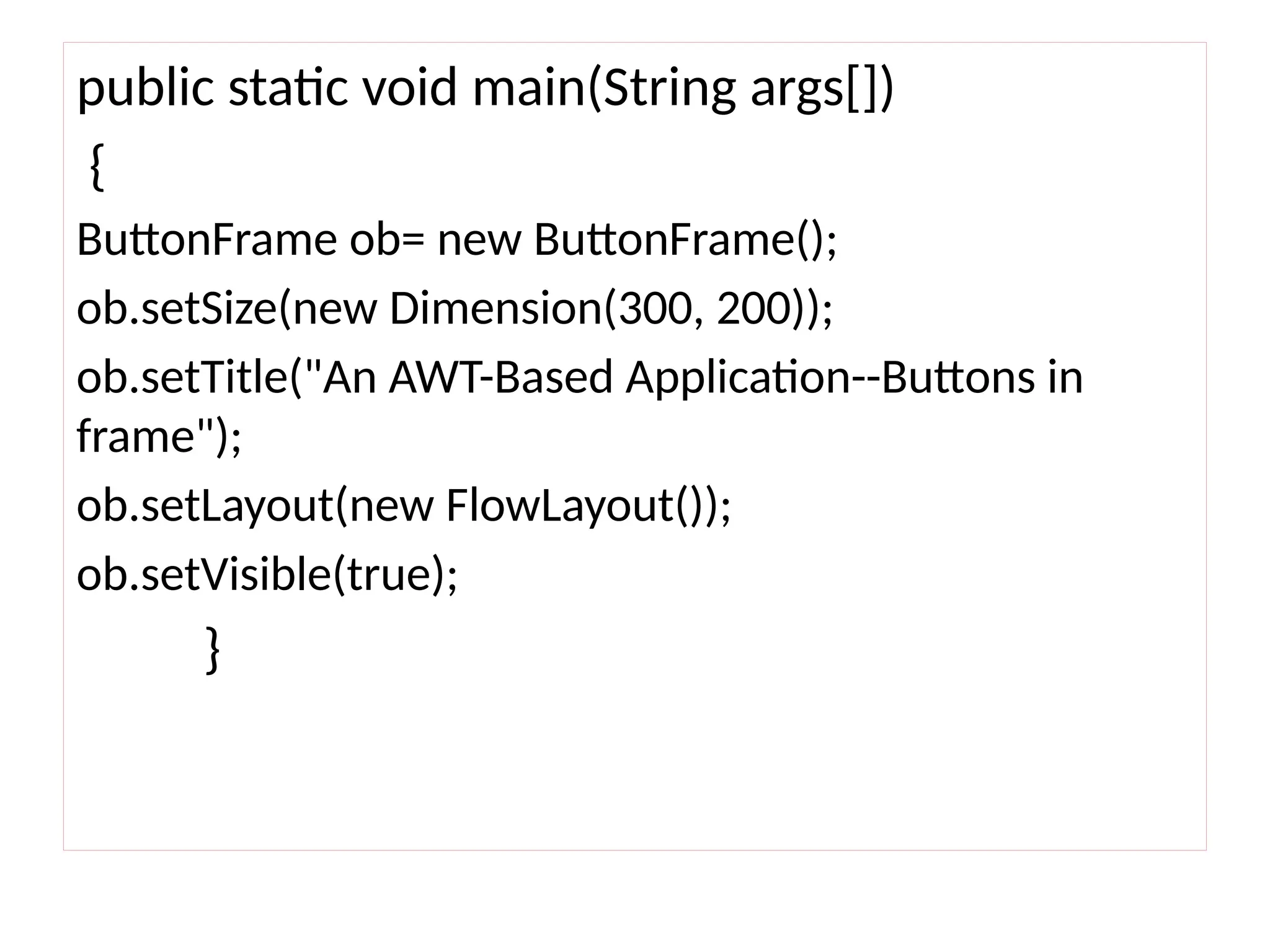Screen dimensions: 1270x952
Task: Click the opening curly brace
Action: 96,166
